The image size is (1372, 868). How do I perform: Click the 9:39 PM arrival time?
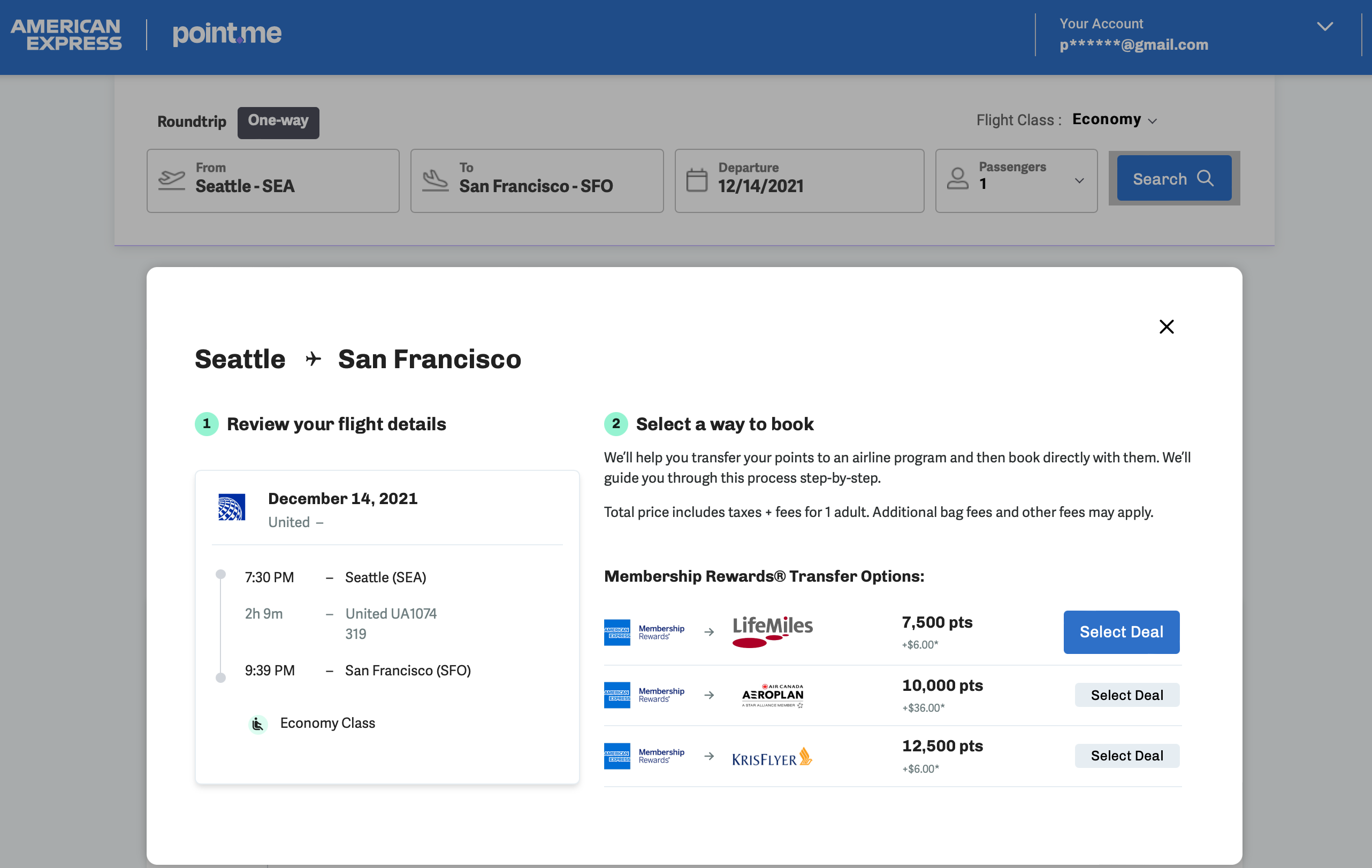coord(270,670)
